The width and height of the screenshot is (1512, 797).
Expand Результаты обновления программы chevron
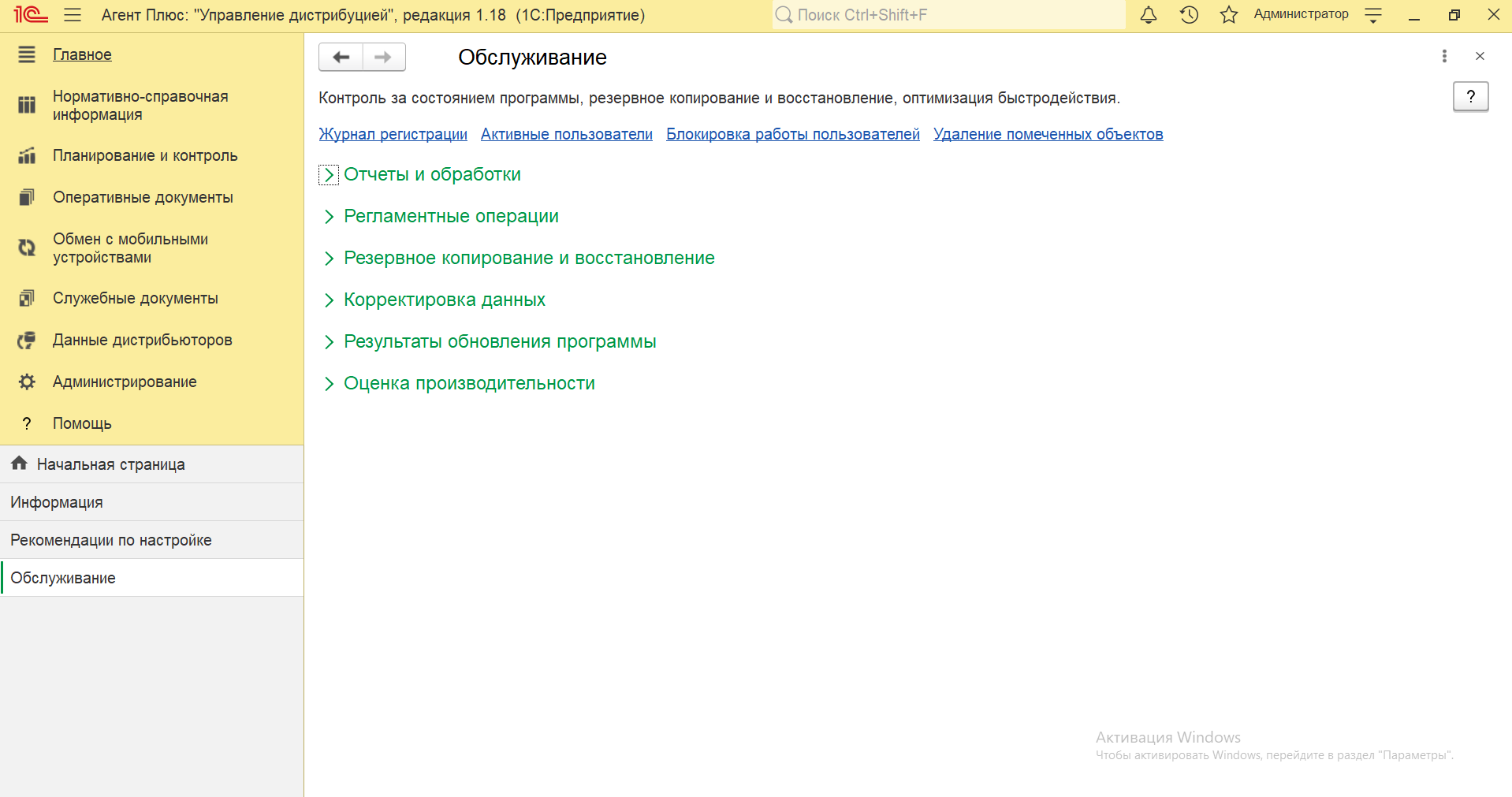point(329,342)
